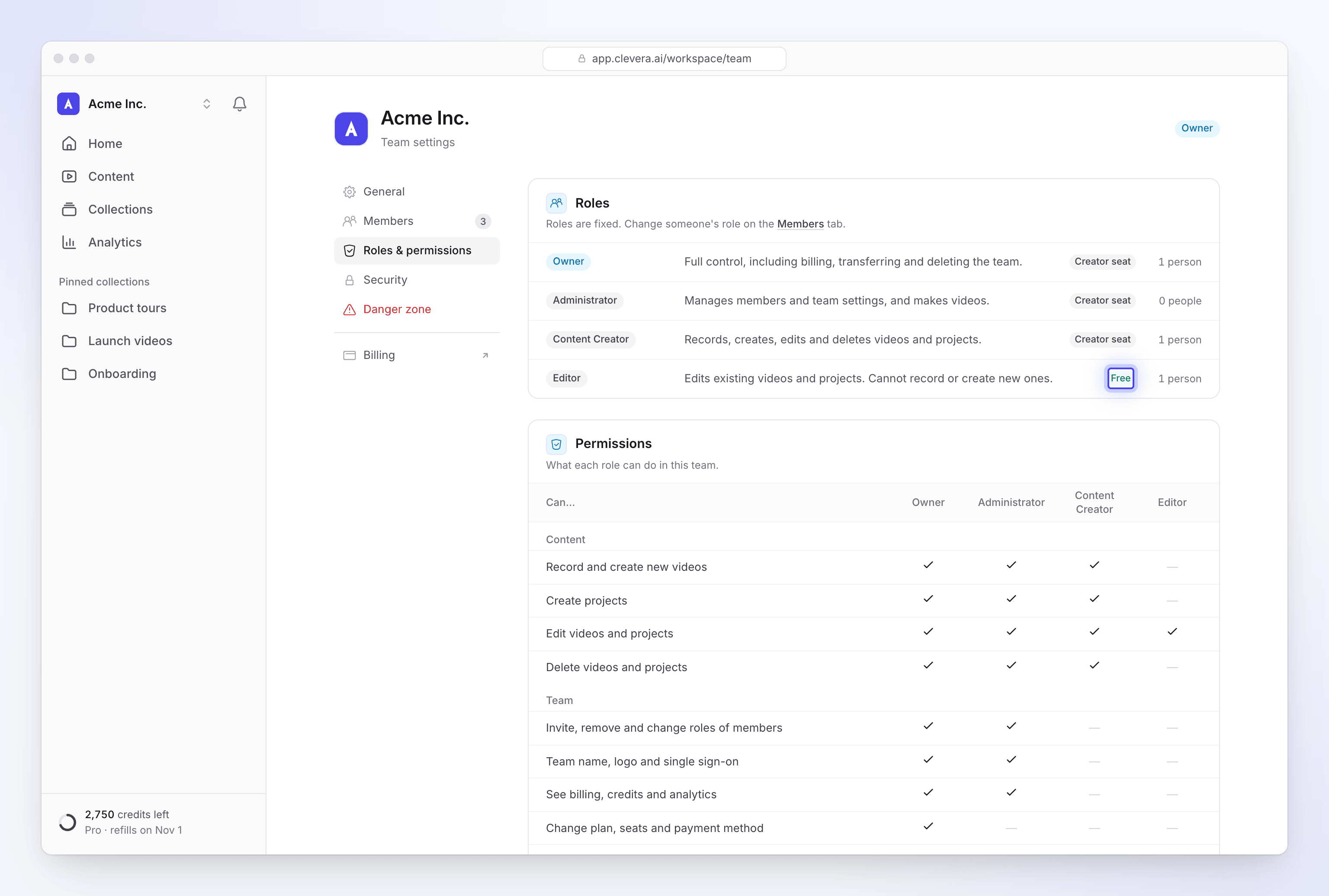Click the Content Creator column header in Permissions
Image resolution: width=1329 pixels, height=896 pixels.
1094,502
